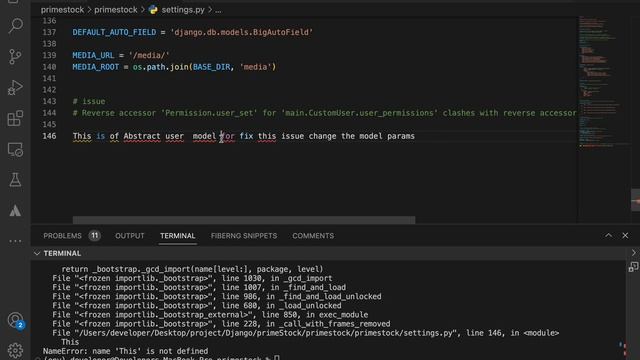Open the Run and Debug view
The width and height of the screenshot is (640, 360).
coord(15,87)
